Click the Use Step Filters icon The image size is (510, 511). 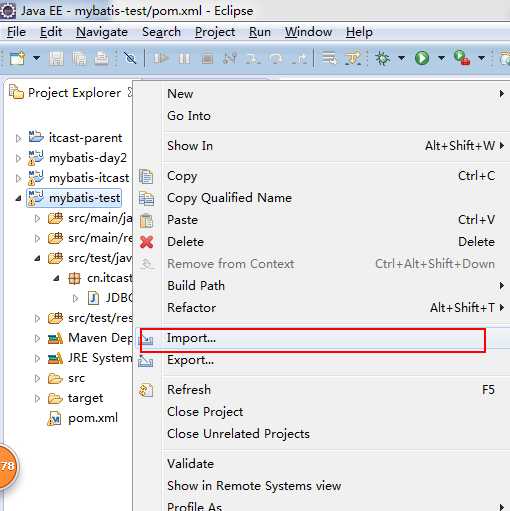[353, 58]
